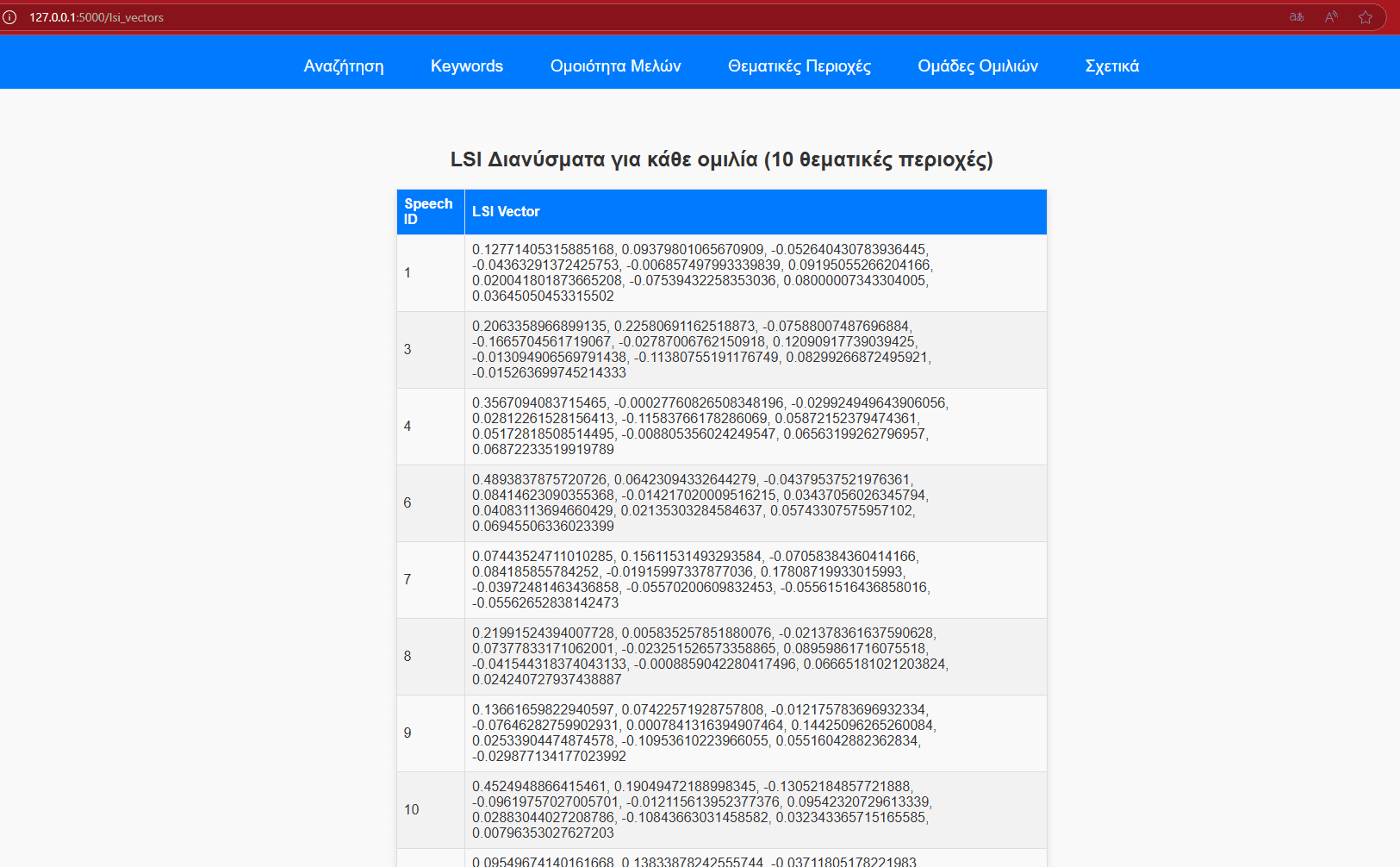Open the Ομάδες Ομιλιών page
This screenshot has height=867, width=1400.
click(978, 66)
